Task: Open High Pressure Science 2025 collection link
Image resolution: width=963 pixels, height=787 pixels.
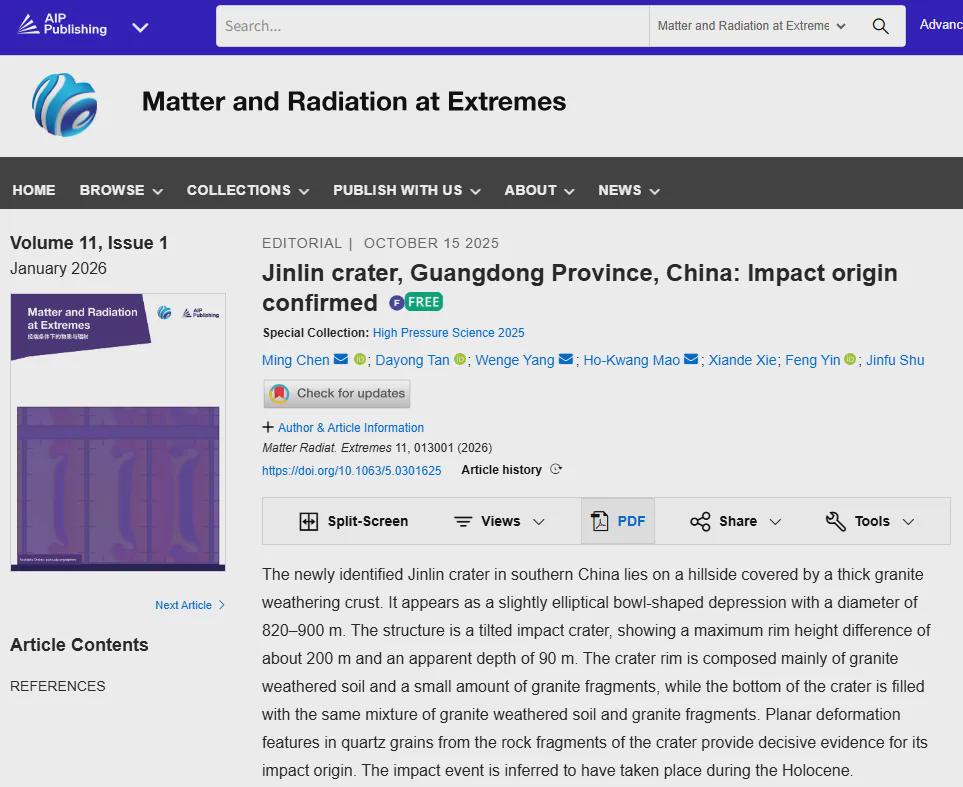Action: pos(448,333)
